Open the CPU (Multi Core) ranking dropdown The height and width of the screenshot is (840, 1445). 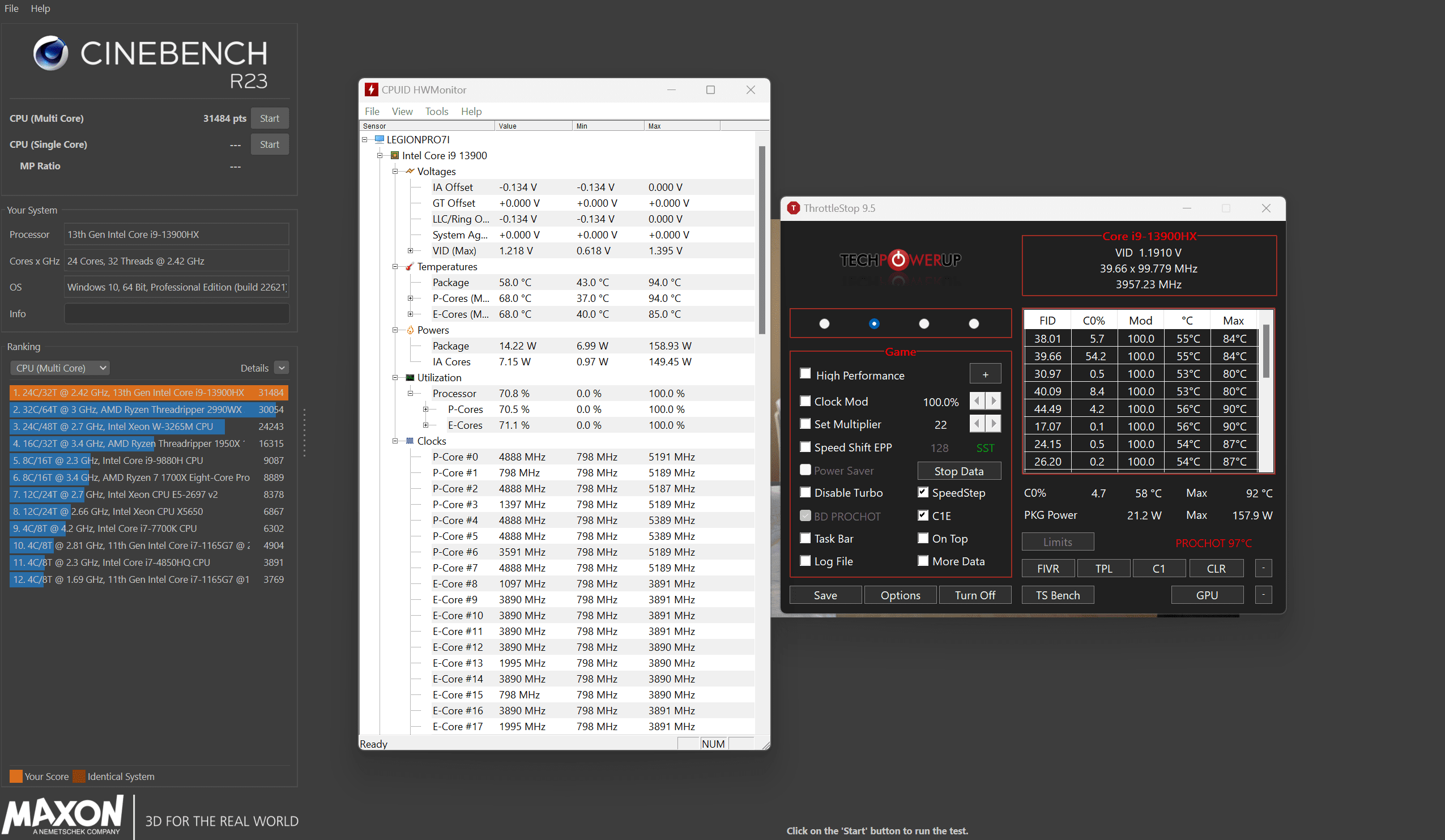tap(60, 368)
